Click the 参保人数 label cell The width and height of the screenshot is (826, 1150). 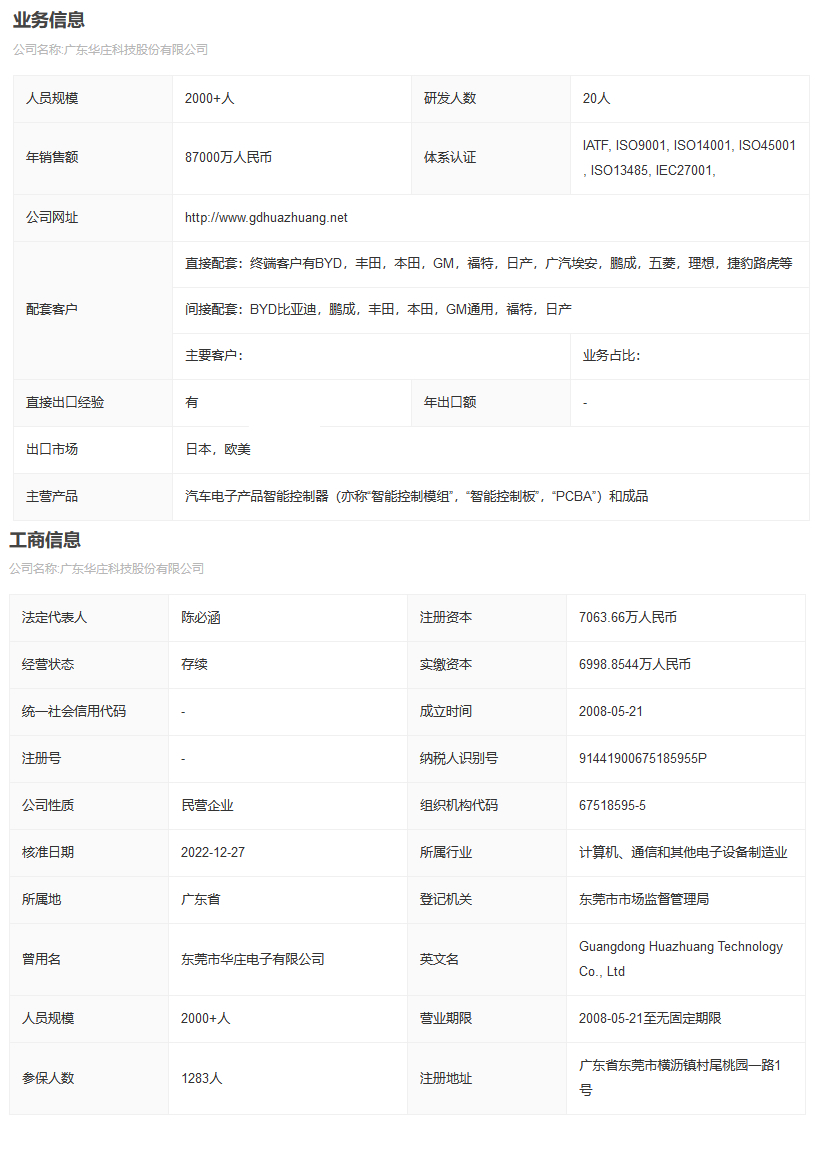click(89, 1079)
